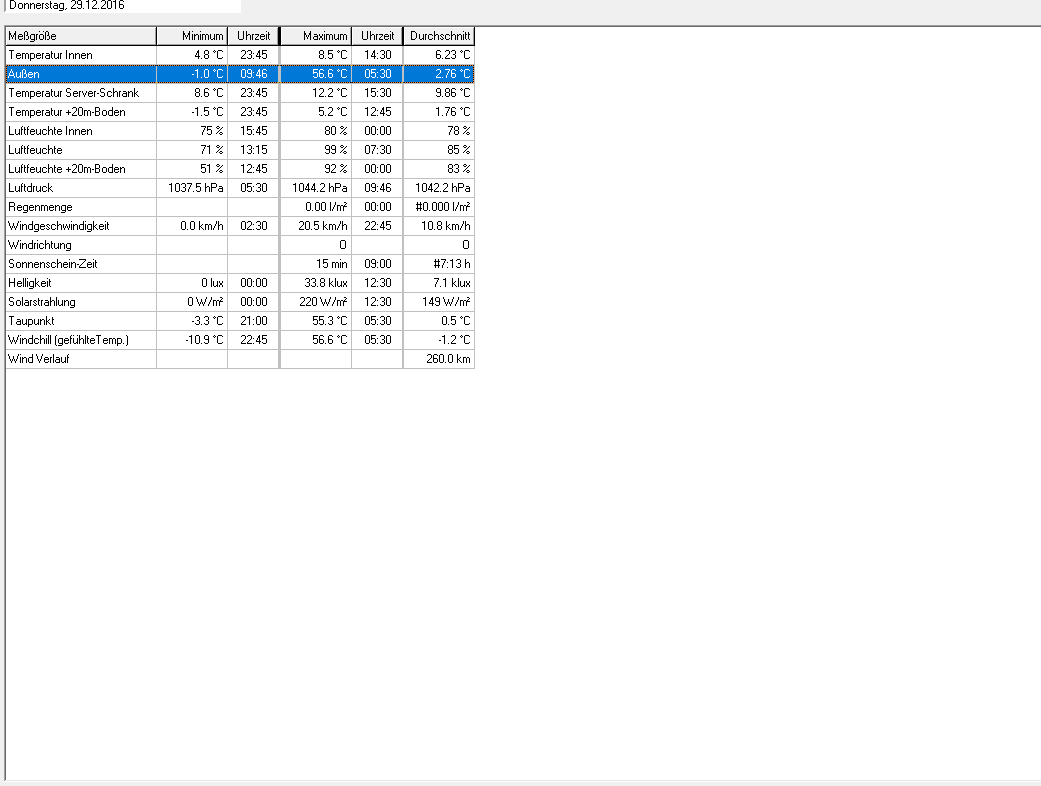Click the Maximum column header

[x=316, y=36]
